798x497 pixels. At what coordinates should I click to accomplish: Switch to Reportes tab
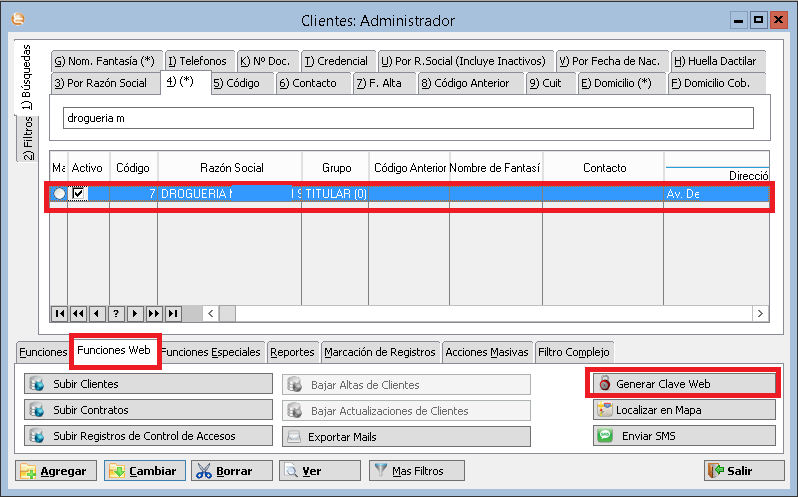coord(294,352)
